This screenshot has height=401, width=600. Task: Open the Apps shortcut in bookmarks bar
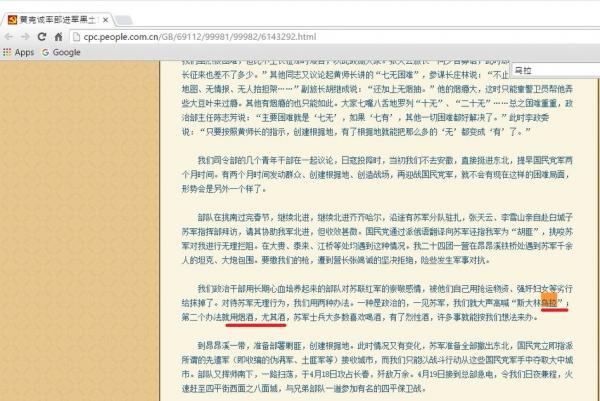(x=18, y=52)
